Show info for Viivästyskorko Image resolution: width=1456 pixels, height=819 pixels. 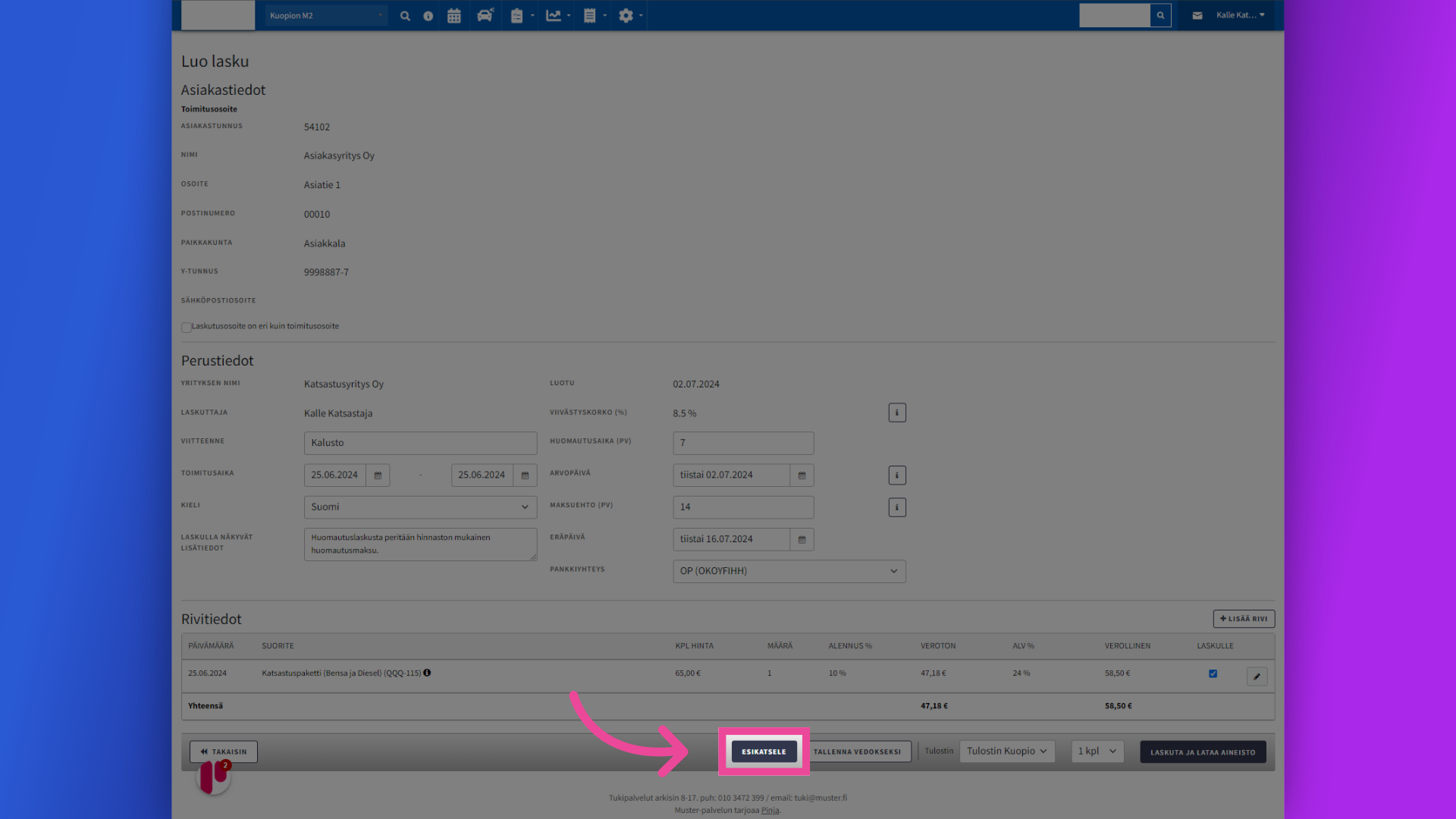pyautogui.click(x=897, y=413)
